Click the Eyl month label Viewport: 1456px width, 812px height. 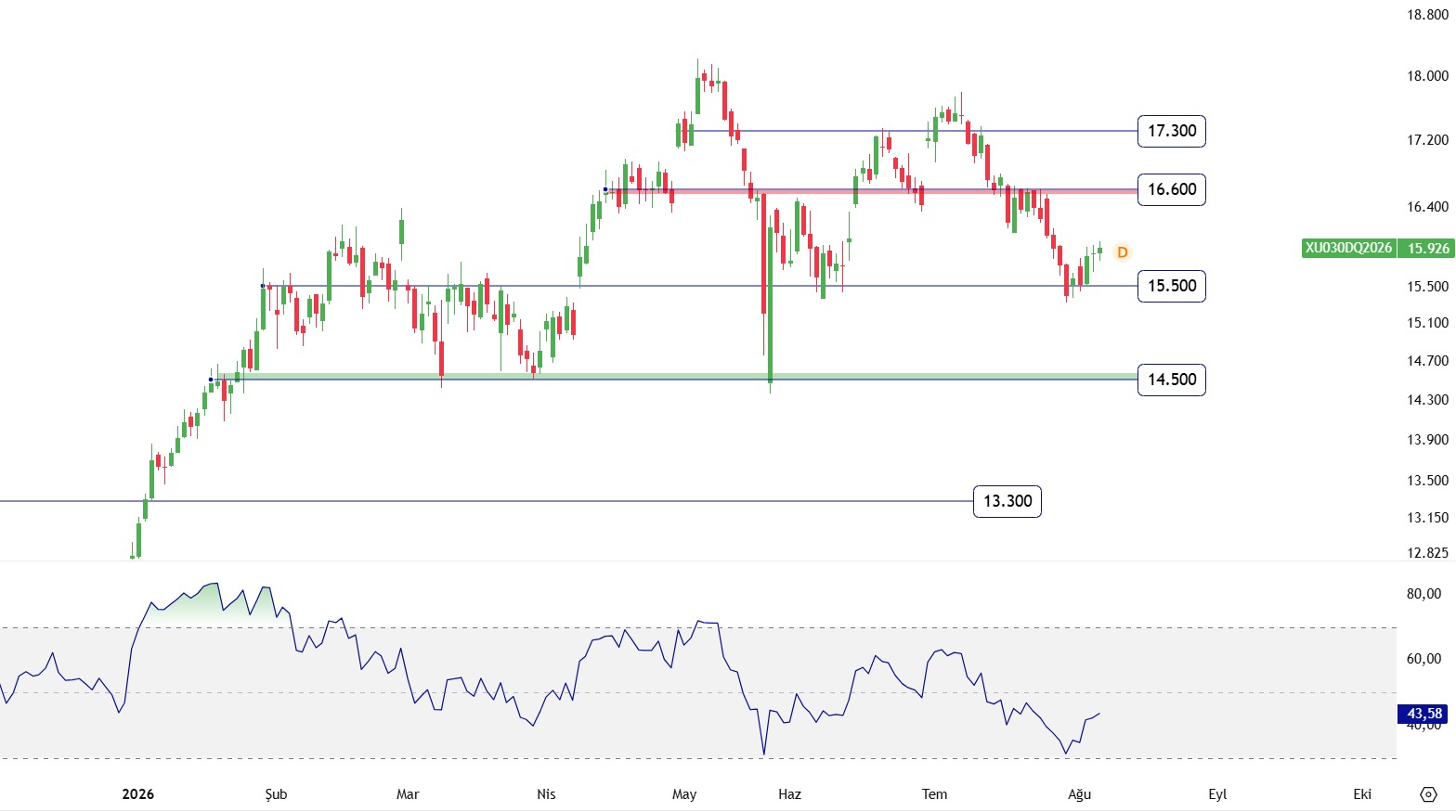(x=1217, y=794)
